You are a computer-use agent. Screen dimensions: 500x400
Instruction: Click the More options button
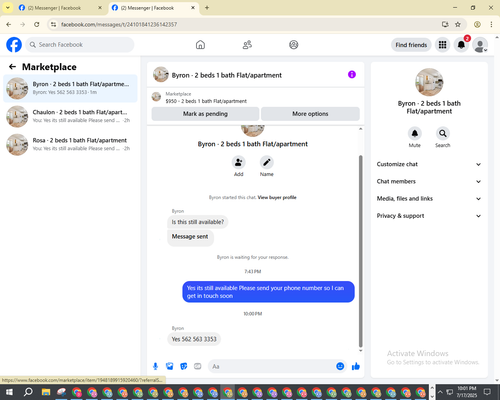coord(310,114)
